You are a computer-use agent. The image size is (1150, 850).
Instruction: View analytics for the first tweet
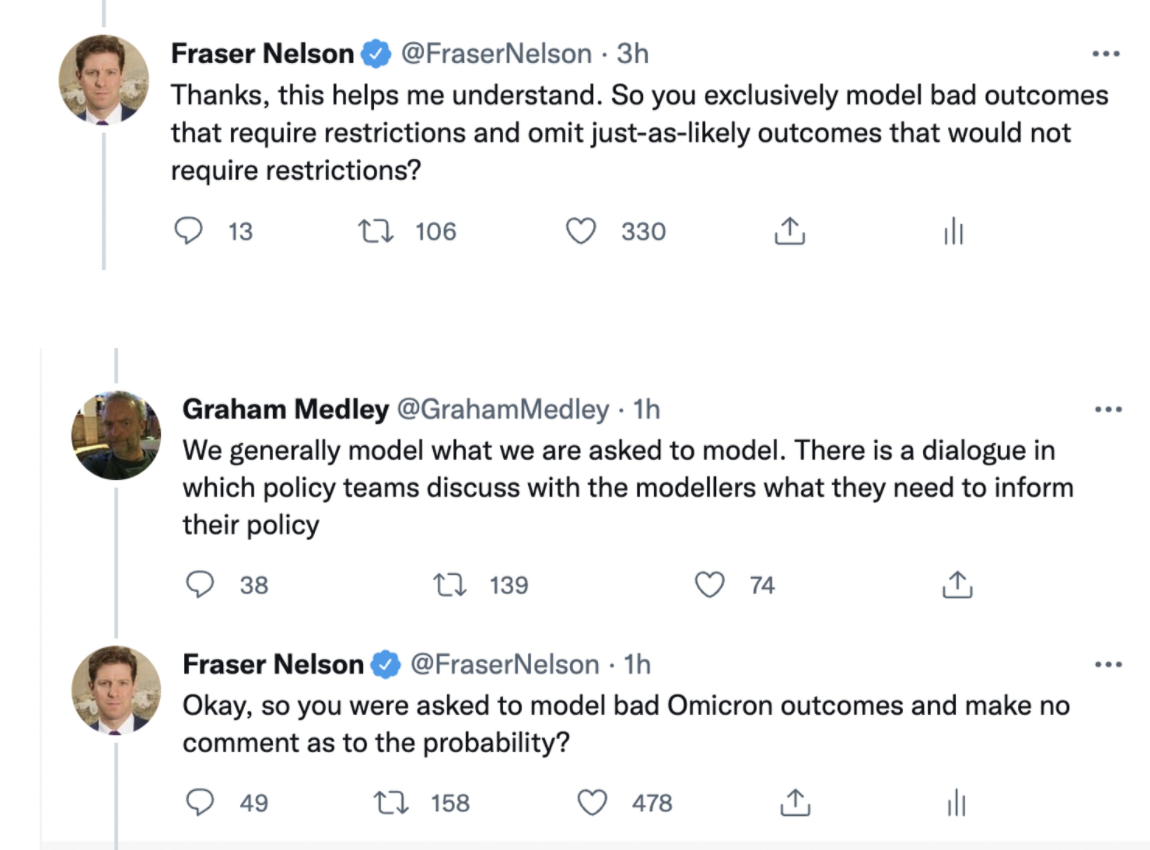953,233
